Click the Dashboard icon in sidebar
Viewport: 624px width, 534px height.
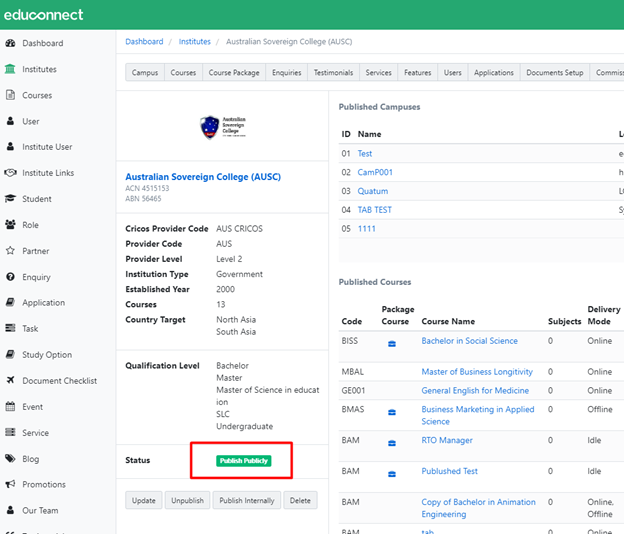coord(10,44)
